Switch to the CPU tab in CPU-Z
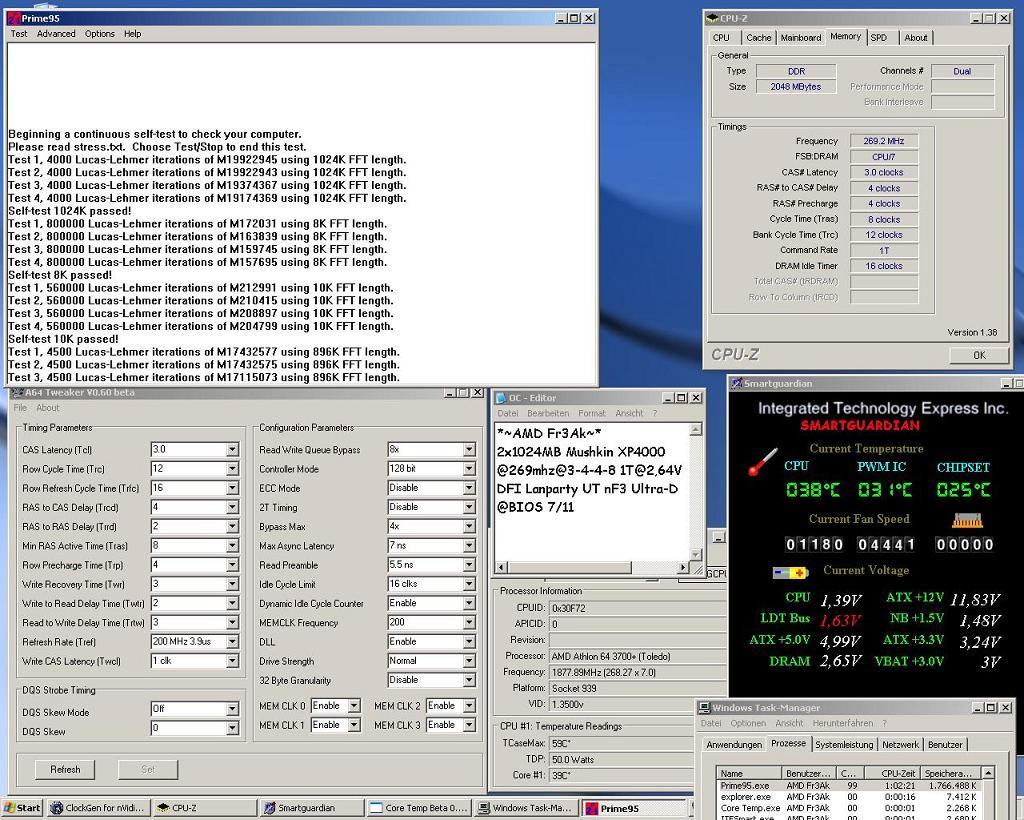1024x820 pixels. click(722, 38)
